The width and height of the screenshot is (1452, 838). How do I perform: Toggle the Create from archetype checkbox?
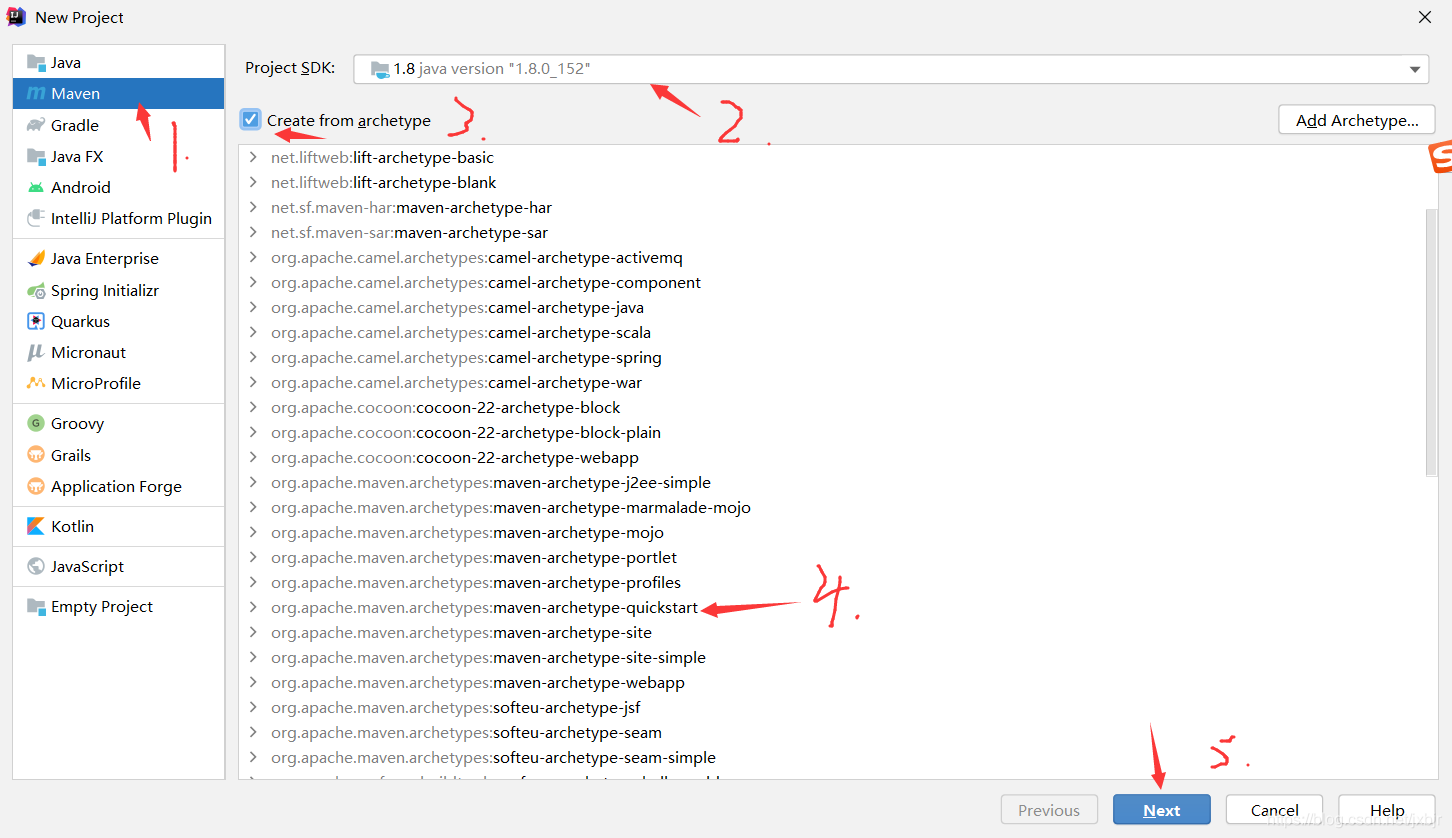[x=250, y=120]
